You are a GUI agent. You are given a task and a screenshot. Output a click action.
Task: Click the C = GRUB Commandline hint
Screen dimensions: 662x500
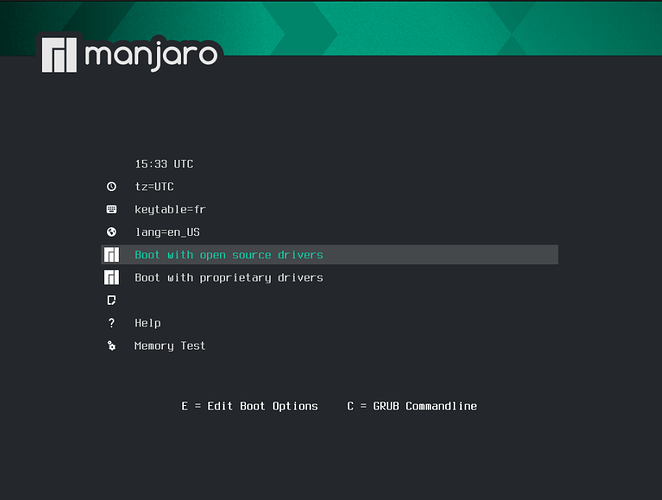tap(412, 406)
